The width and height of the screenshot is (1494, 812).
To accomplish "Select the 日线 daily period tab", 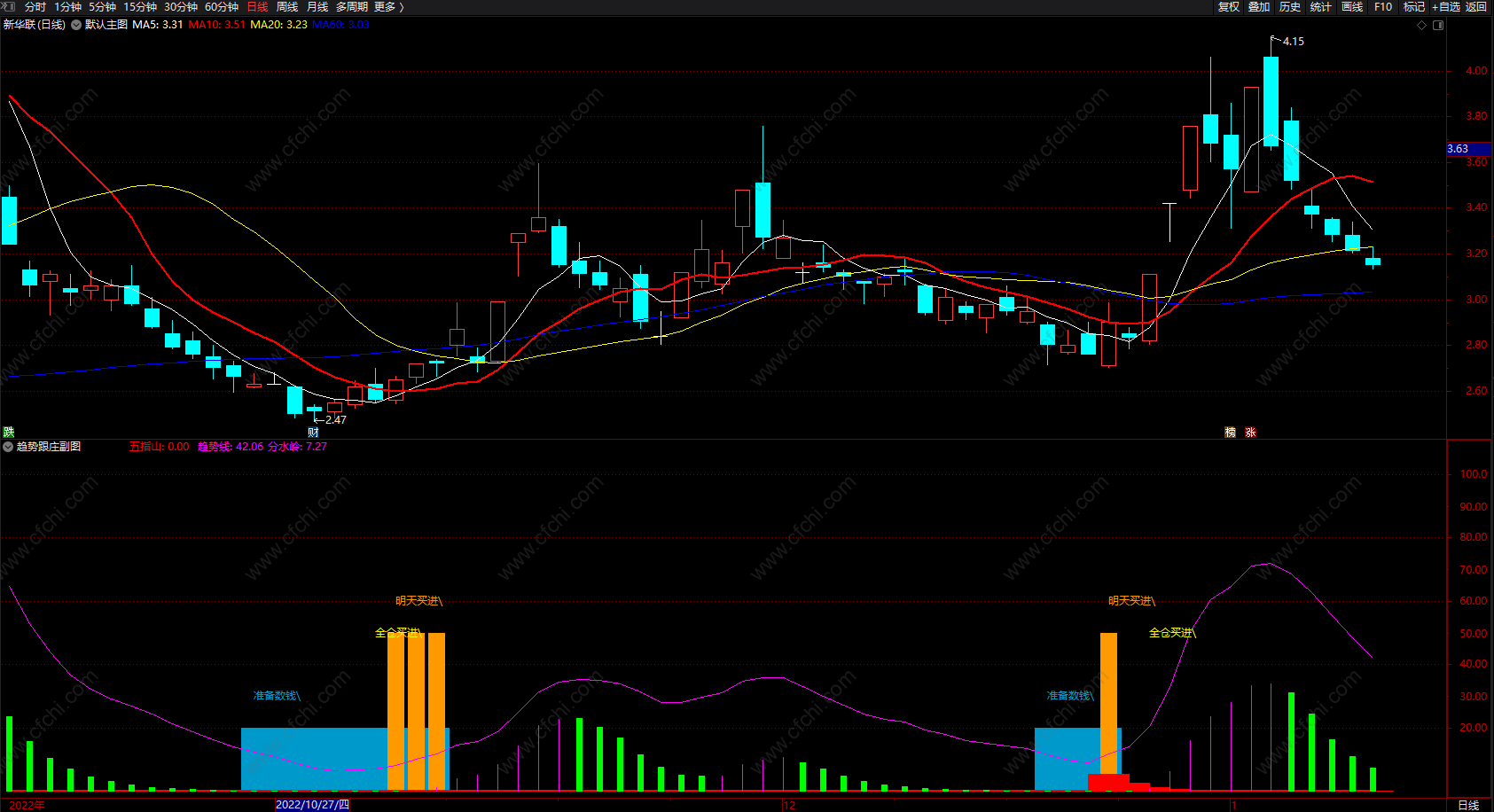I will 257,7.
